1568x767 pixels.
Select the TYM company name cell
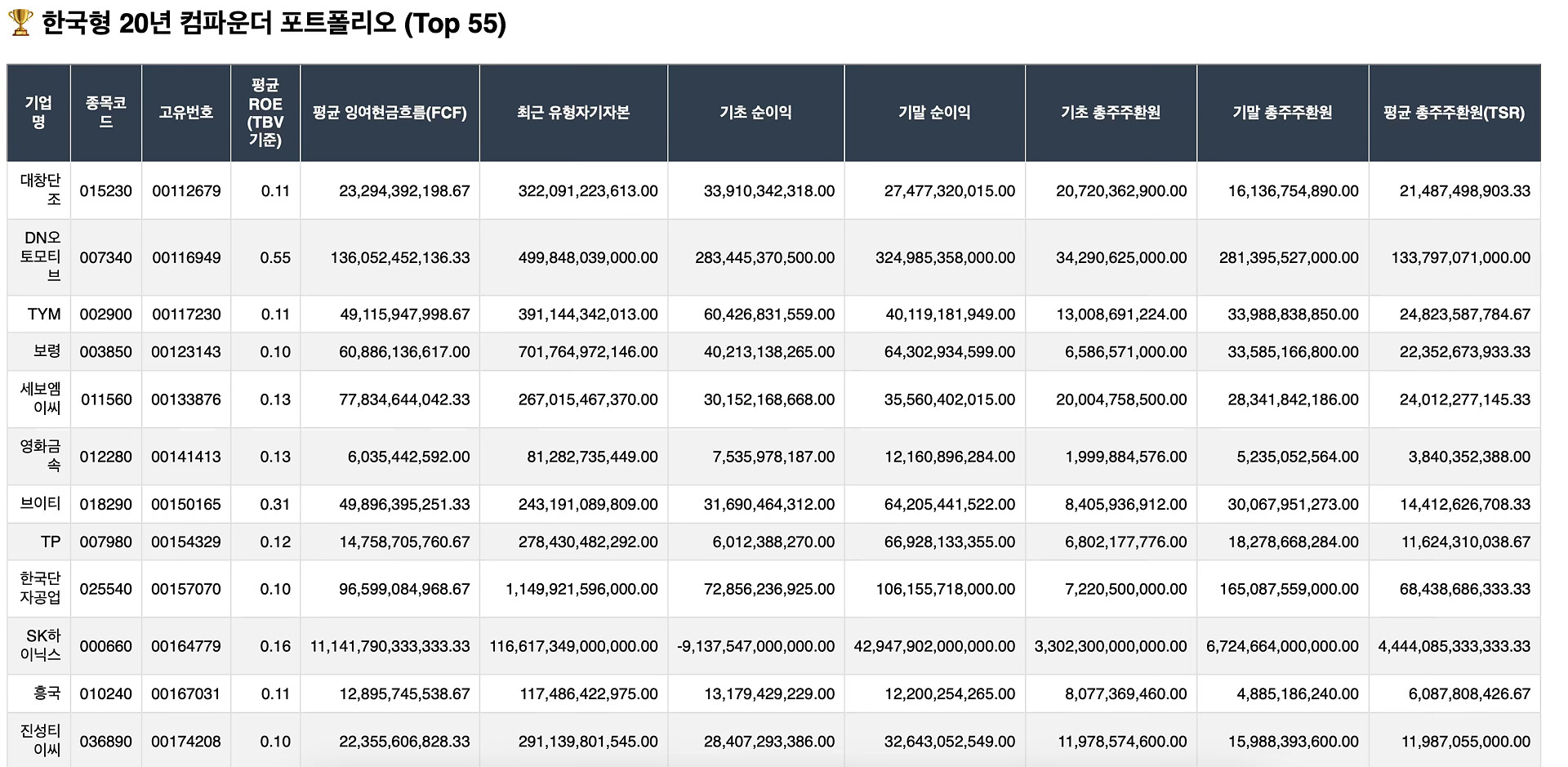(44, 314)
